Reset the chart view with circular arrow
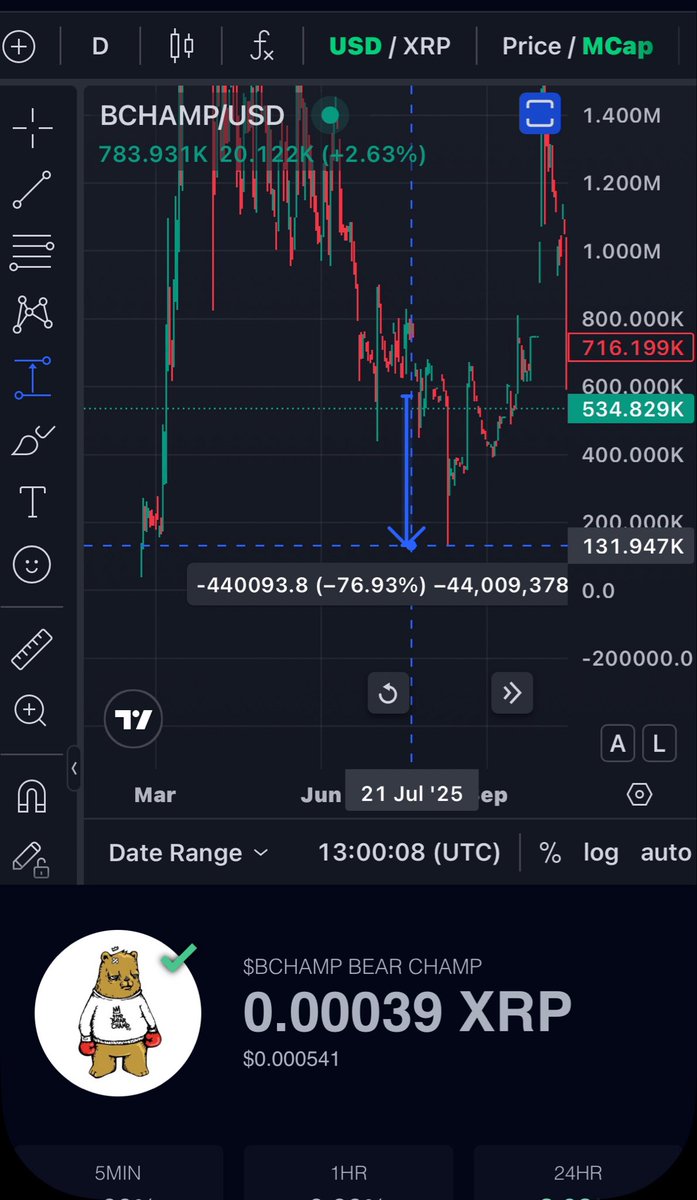 (389, 694)
